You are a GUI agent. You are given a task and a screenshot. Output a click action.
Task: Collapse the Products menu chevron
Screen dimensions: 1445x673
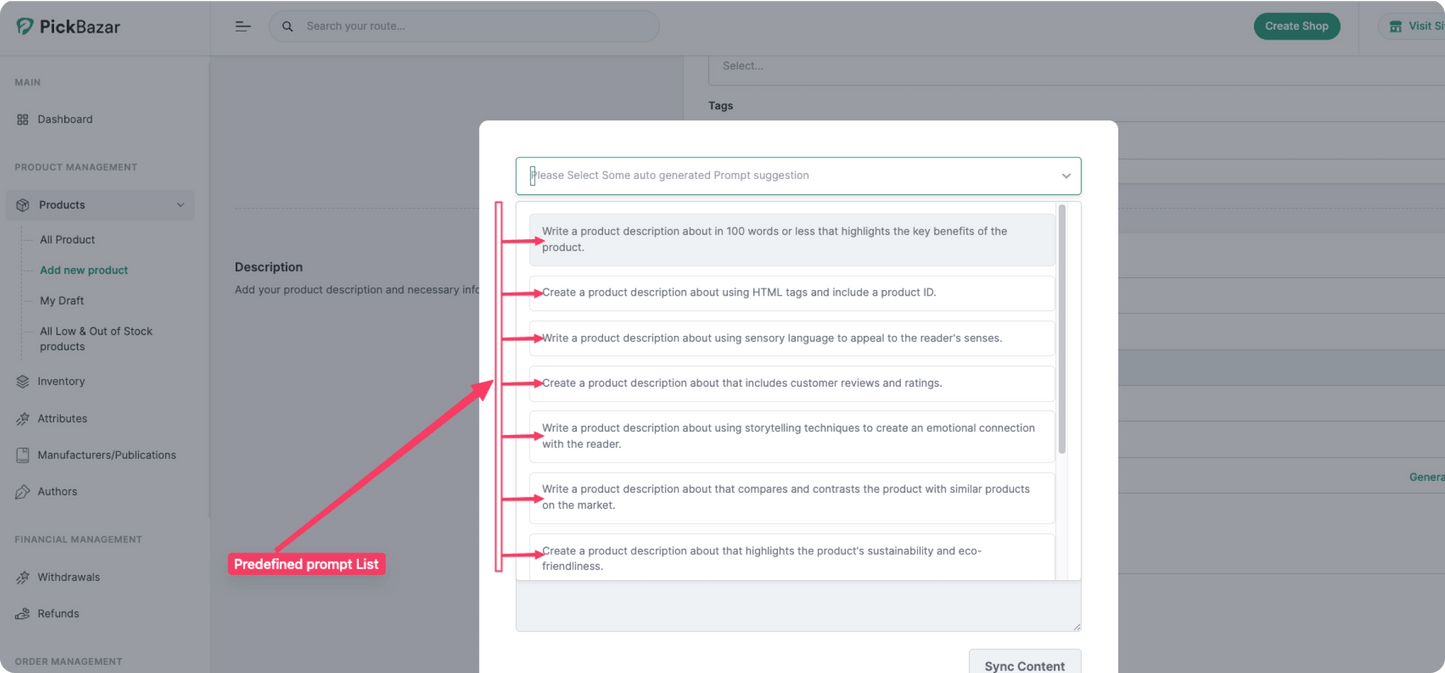point(180,205)
